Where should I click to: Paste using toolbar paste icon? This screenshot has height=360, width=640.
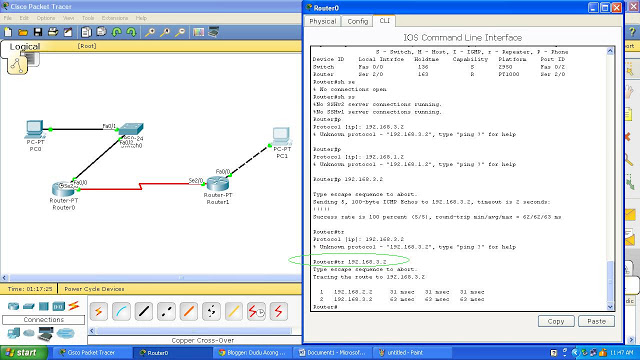101,32
